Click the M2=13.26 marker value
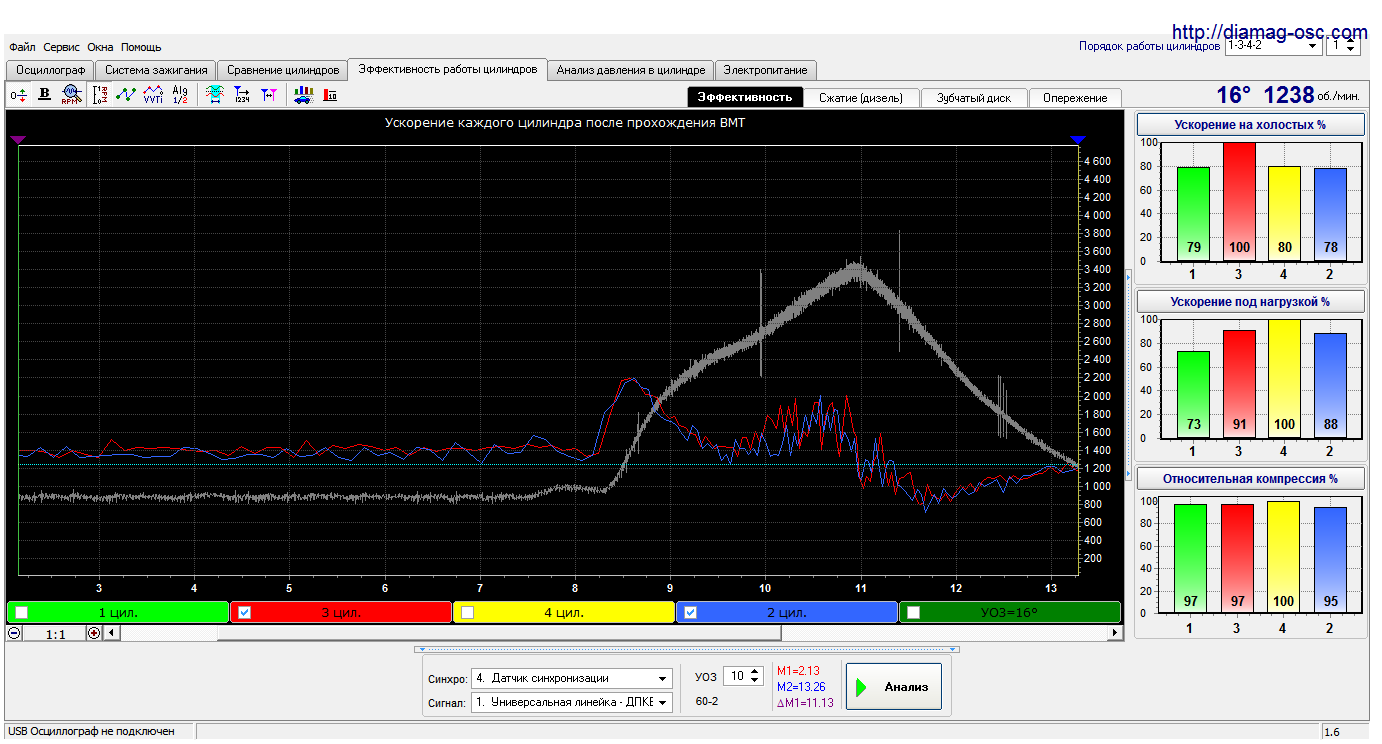Viewport: 1382px width, 744px height. [x=801, y=687]
